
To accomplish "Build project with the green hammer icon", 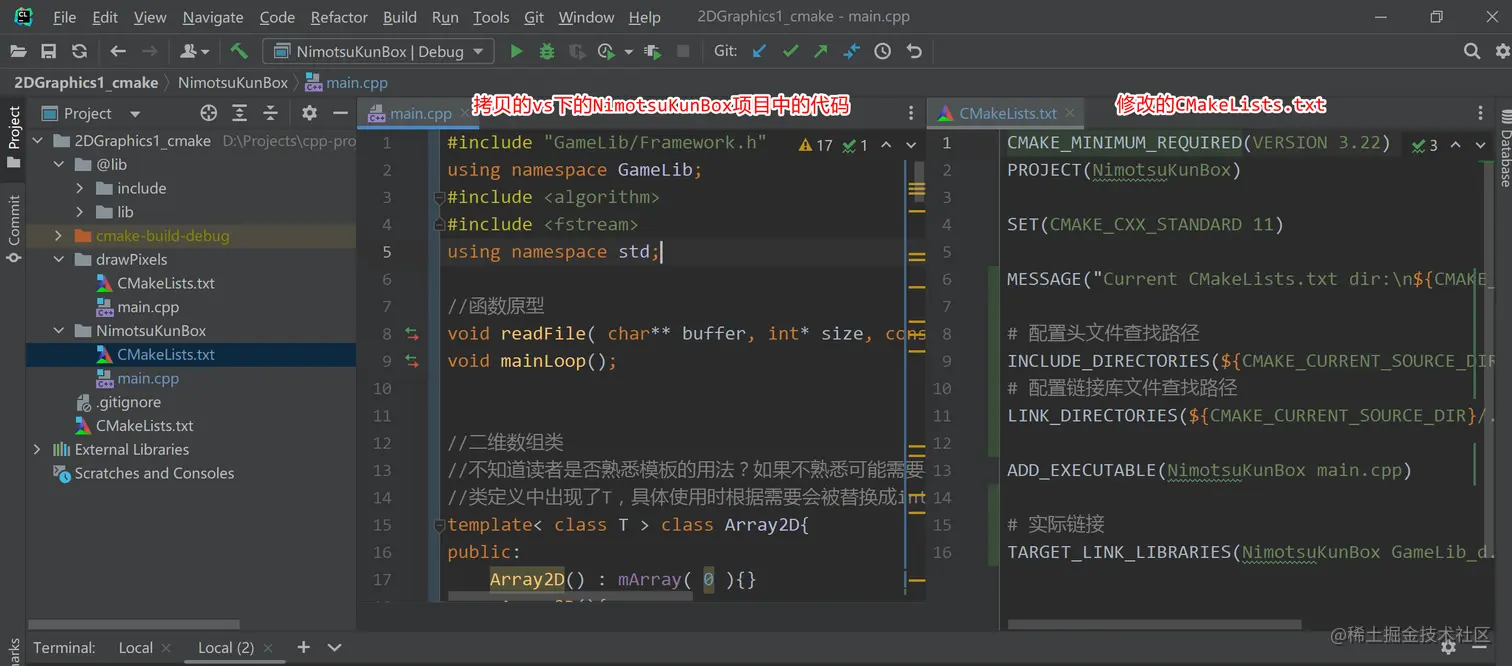I will (239, 51).
